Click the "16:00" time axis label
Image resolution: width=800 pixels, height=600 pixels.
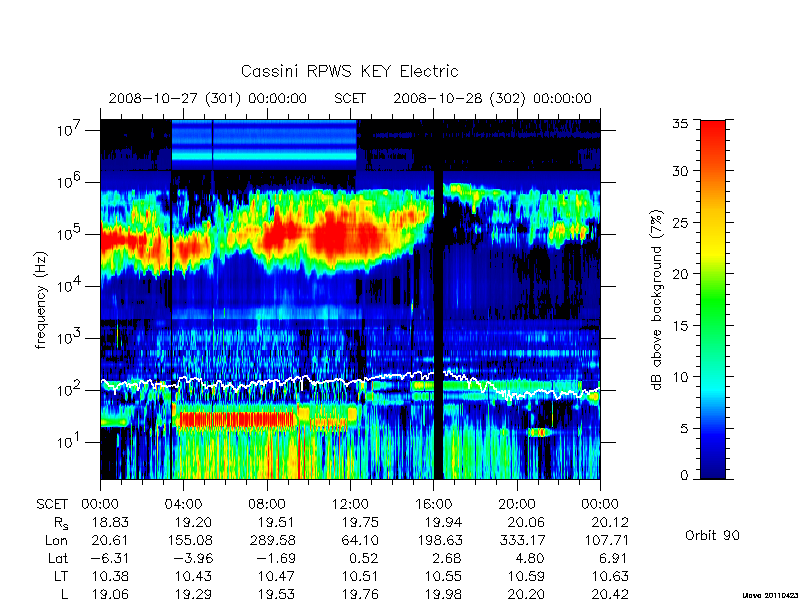click(433, 504)
